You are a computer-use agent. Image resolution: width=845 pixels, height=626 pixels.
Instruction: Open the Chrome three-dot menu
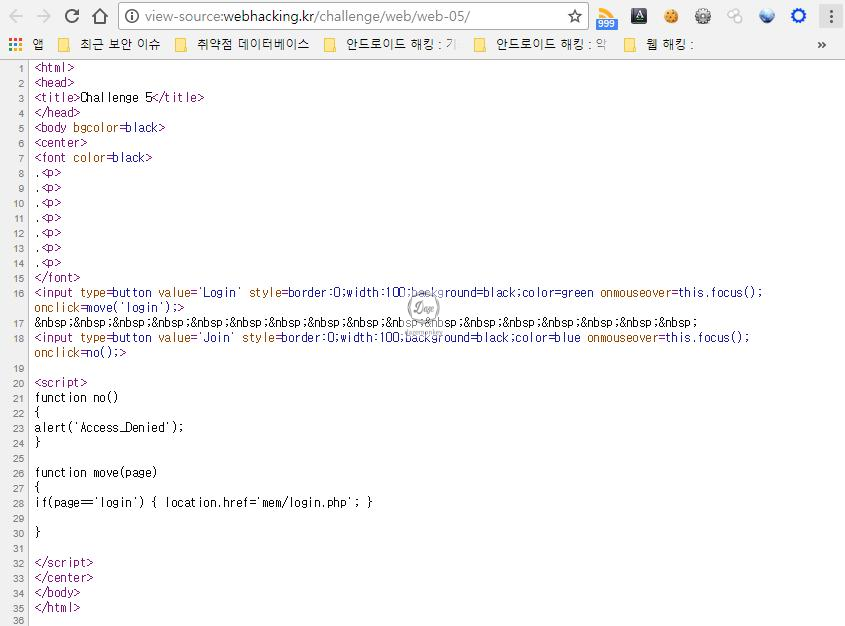coord(831,16)
